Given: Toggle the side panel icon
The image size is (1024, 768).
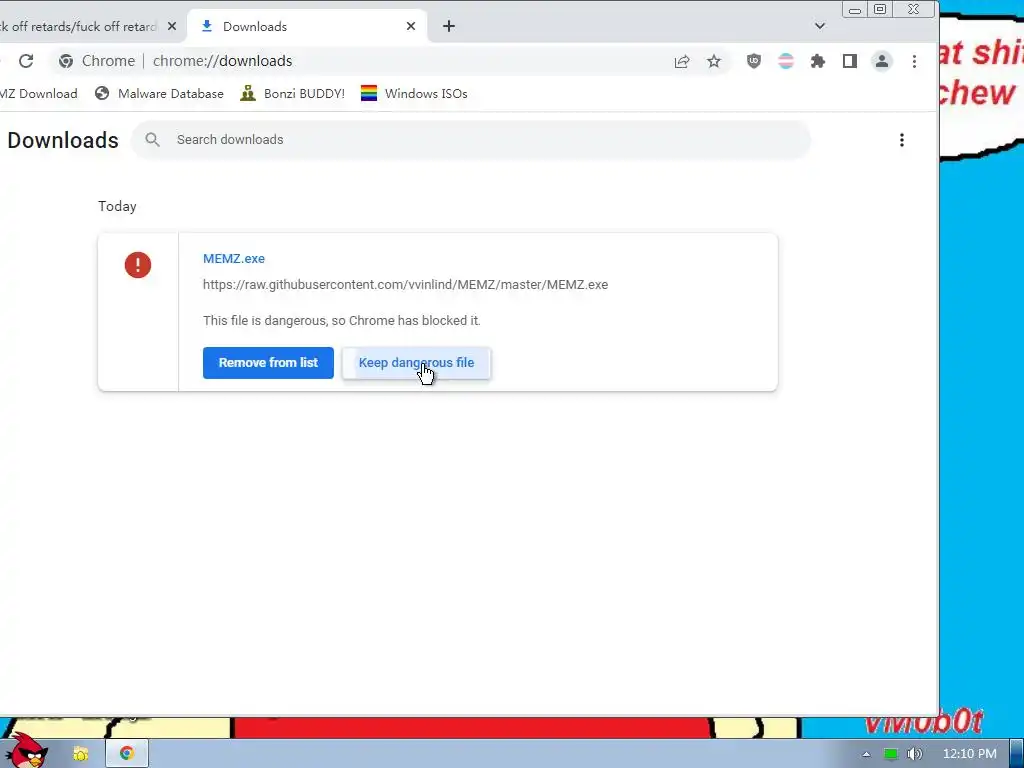Looking at the screenshot, I should point(850,61).
